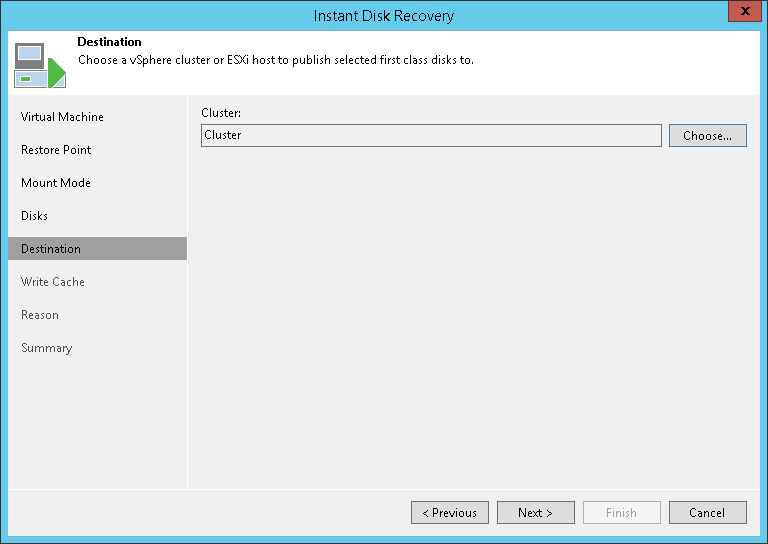Select the Disks step in sidebar
Screen dimensions: 768x544
click(35, 216)
